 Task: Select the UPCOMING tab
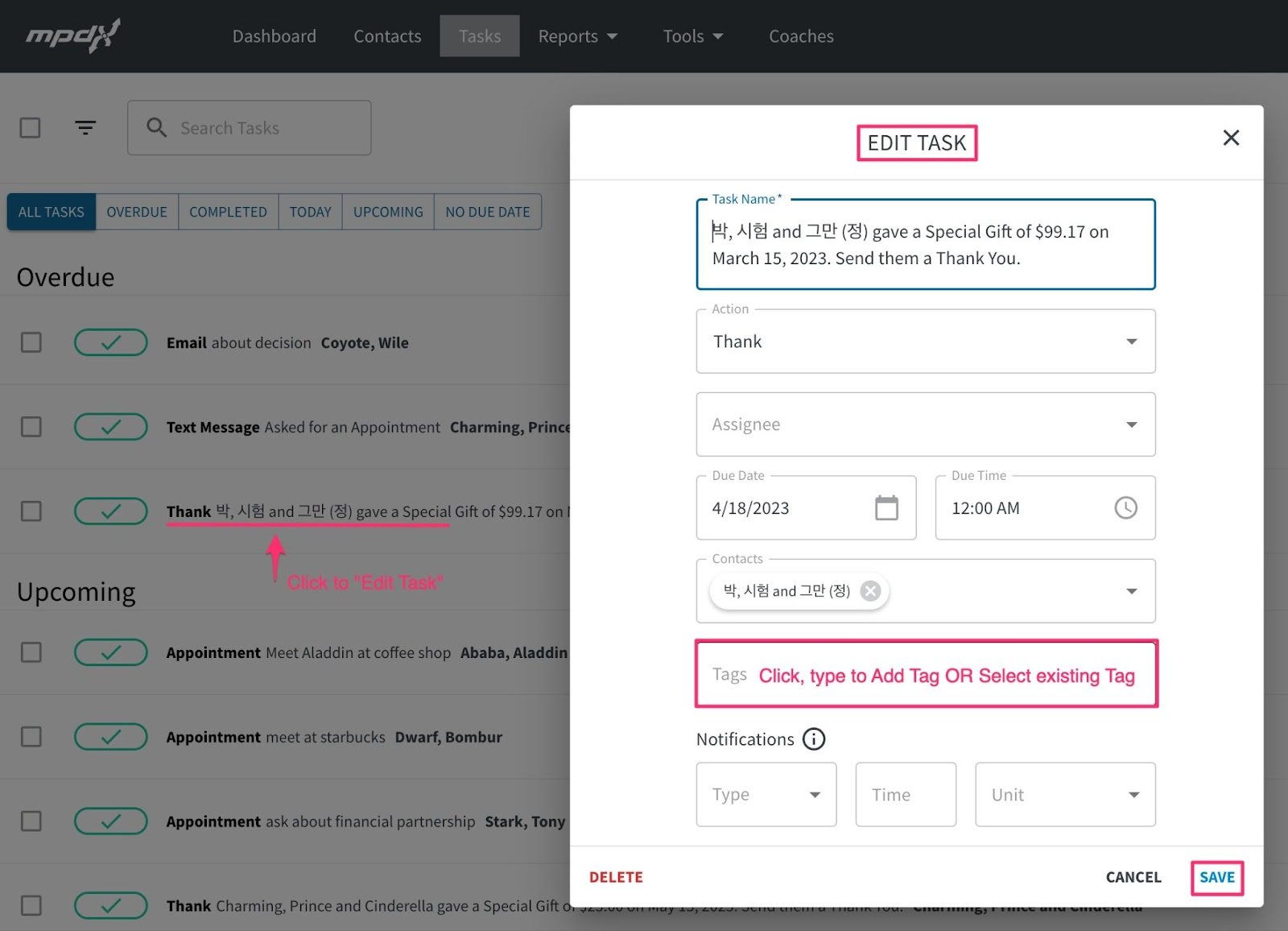[388, 212]
